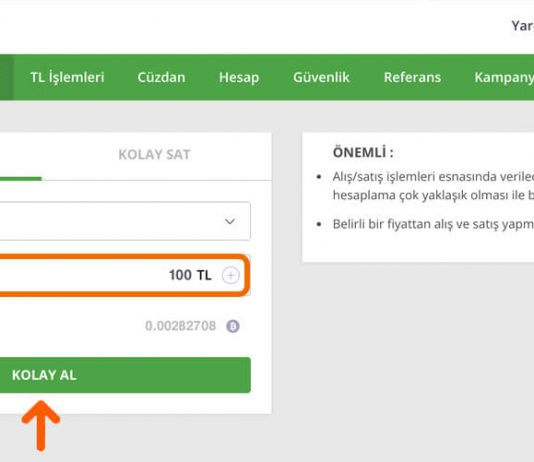
Task: Switch to the KOLAY SAT tab
Action: point(154,155)
